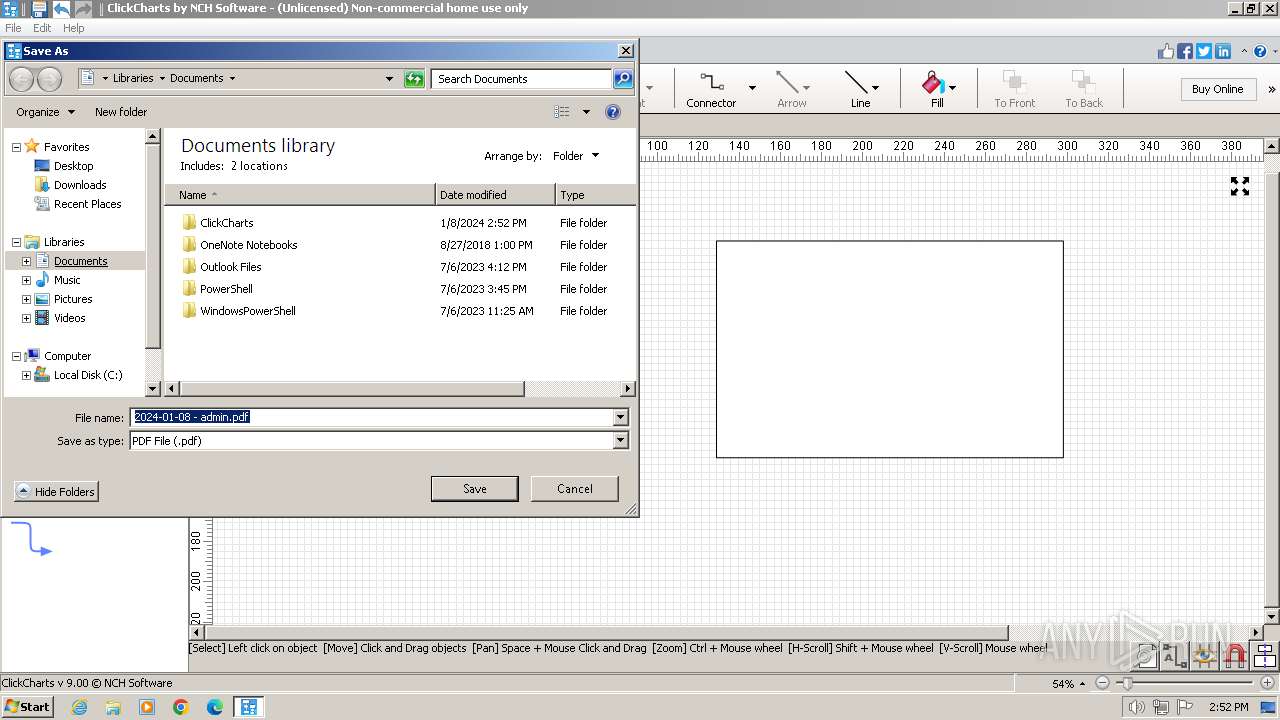Select the Connector tool in ClickCharts toolbar

pyautogui.click(x=711, y=88)
